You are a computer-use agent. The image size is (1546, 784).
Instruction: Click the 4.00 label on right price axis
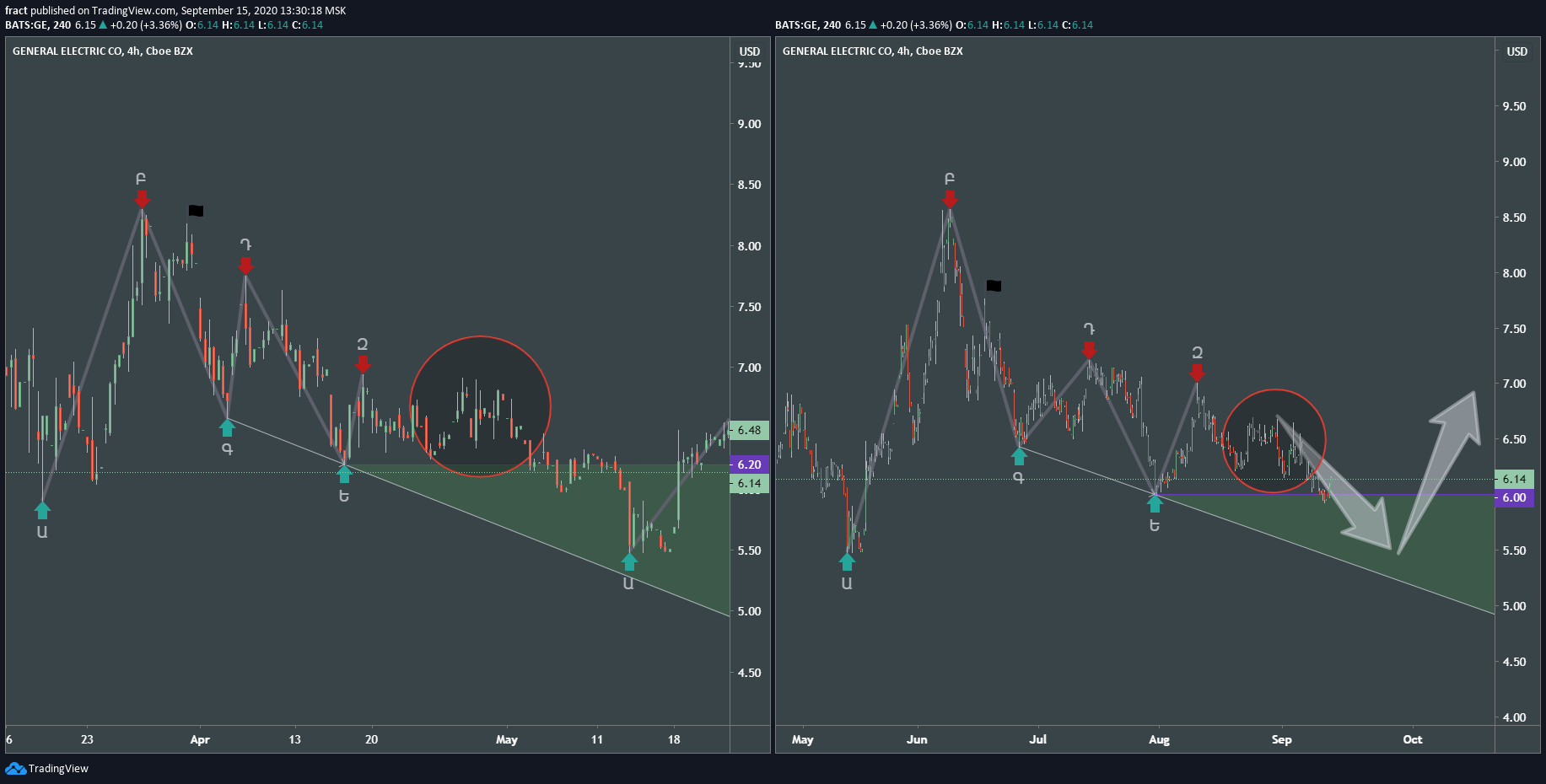coord(1514,717)
